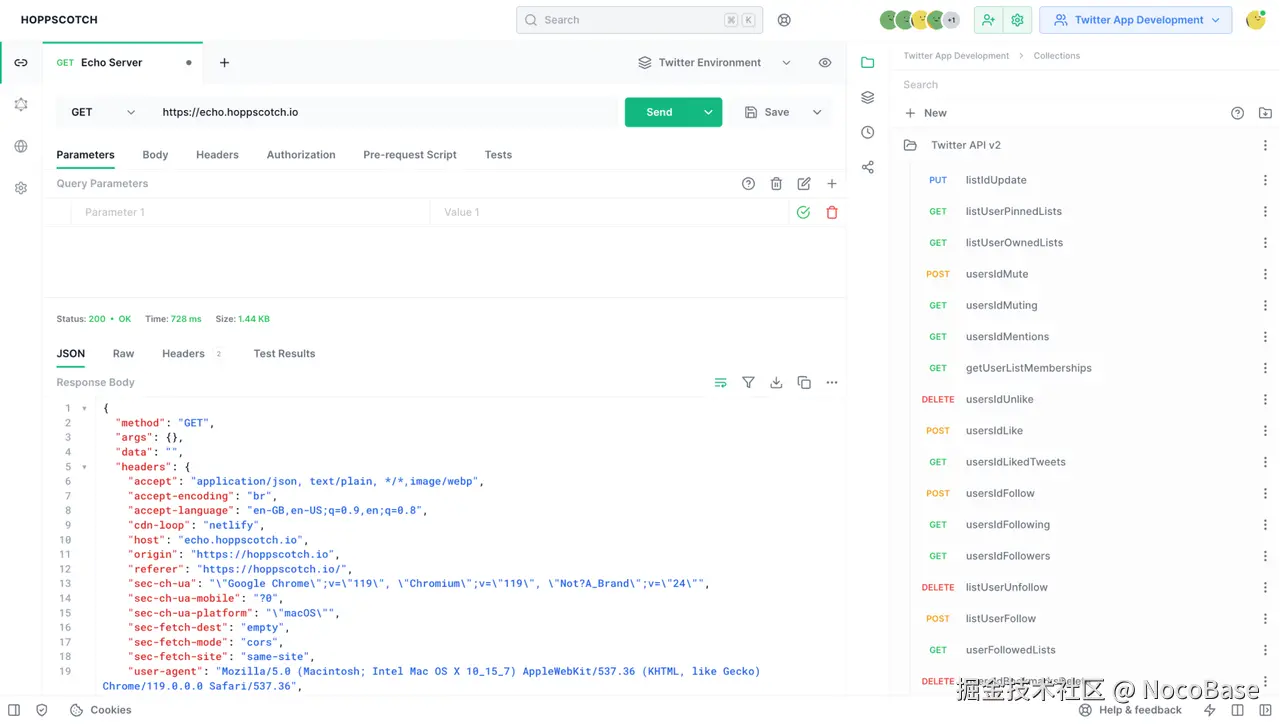Add a new request tab with plus icon
The image size is (1280, 724).
[224, 62]
